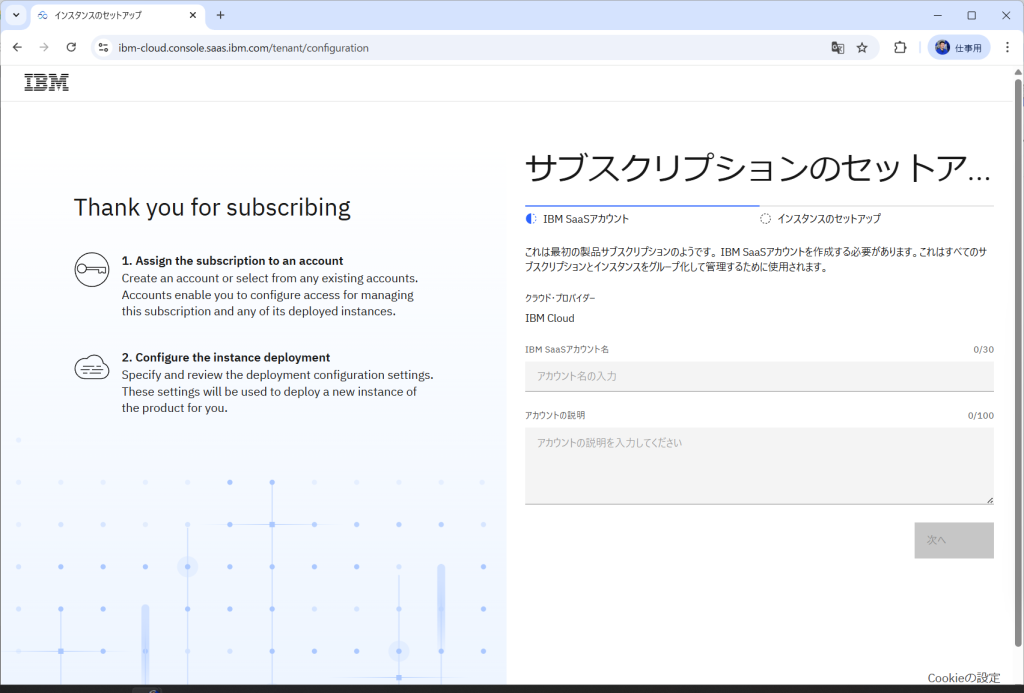Click '2. Configure the instance deployment'
Screen dimensions: 1024x693
coord(226,357)
